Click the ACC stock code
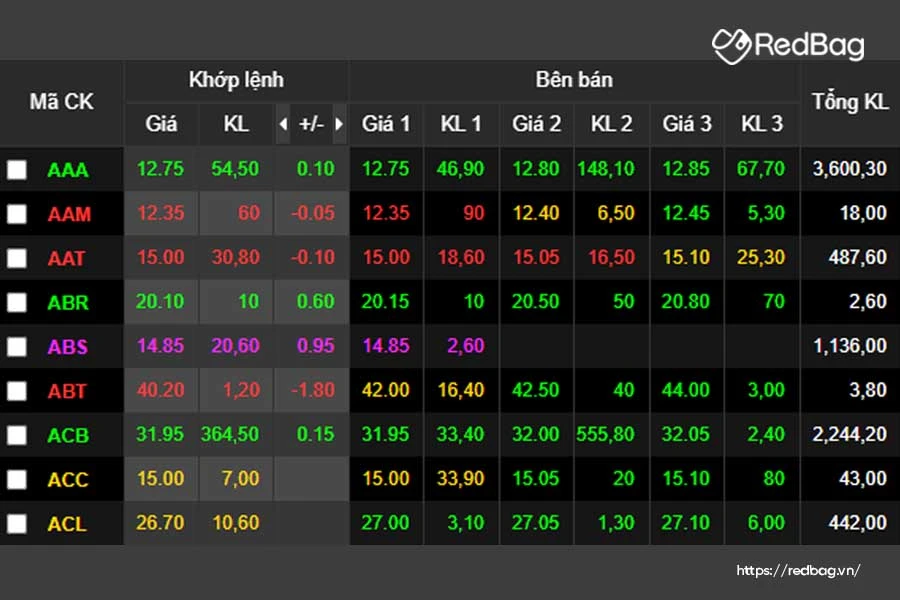 (x=68, y=479)
